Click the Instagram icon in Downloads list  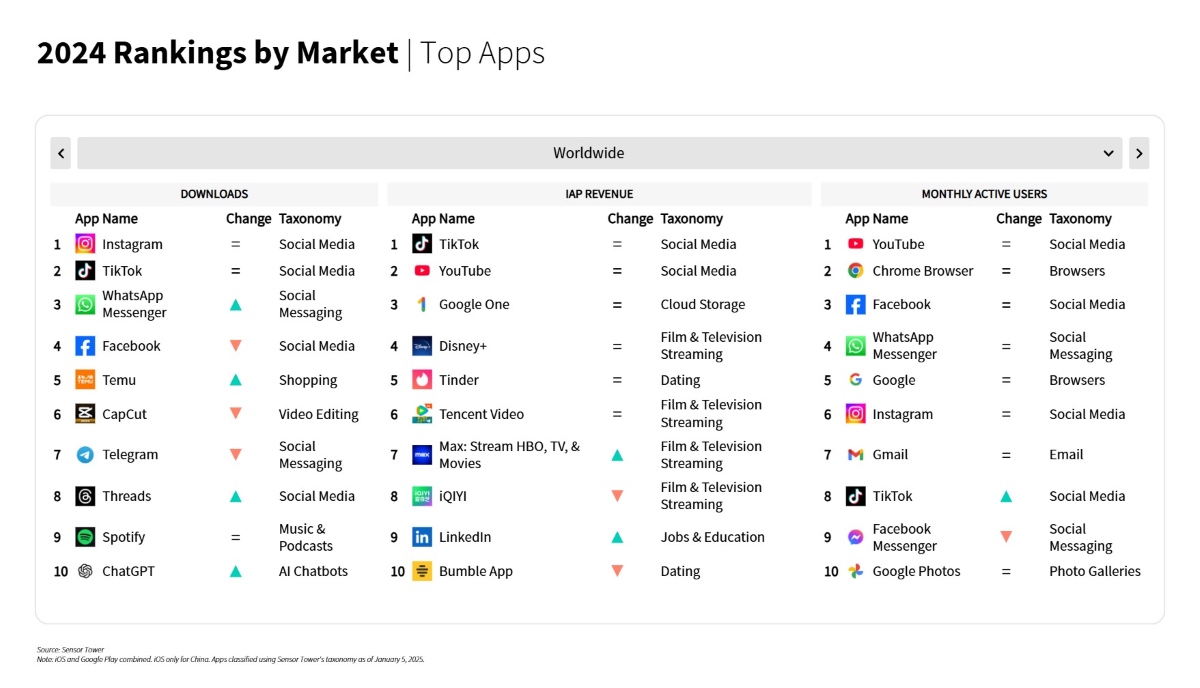click(85, 244)
